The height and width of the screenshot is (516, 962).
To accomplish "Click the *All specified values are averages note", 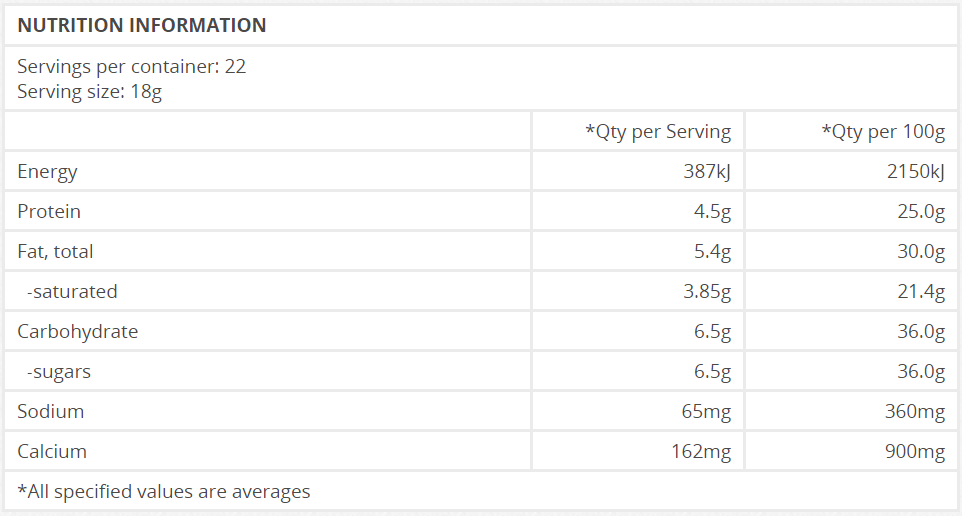I will click(164, 491).
